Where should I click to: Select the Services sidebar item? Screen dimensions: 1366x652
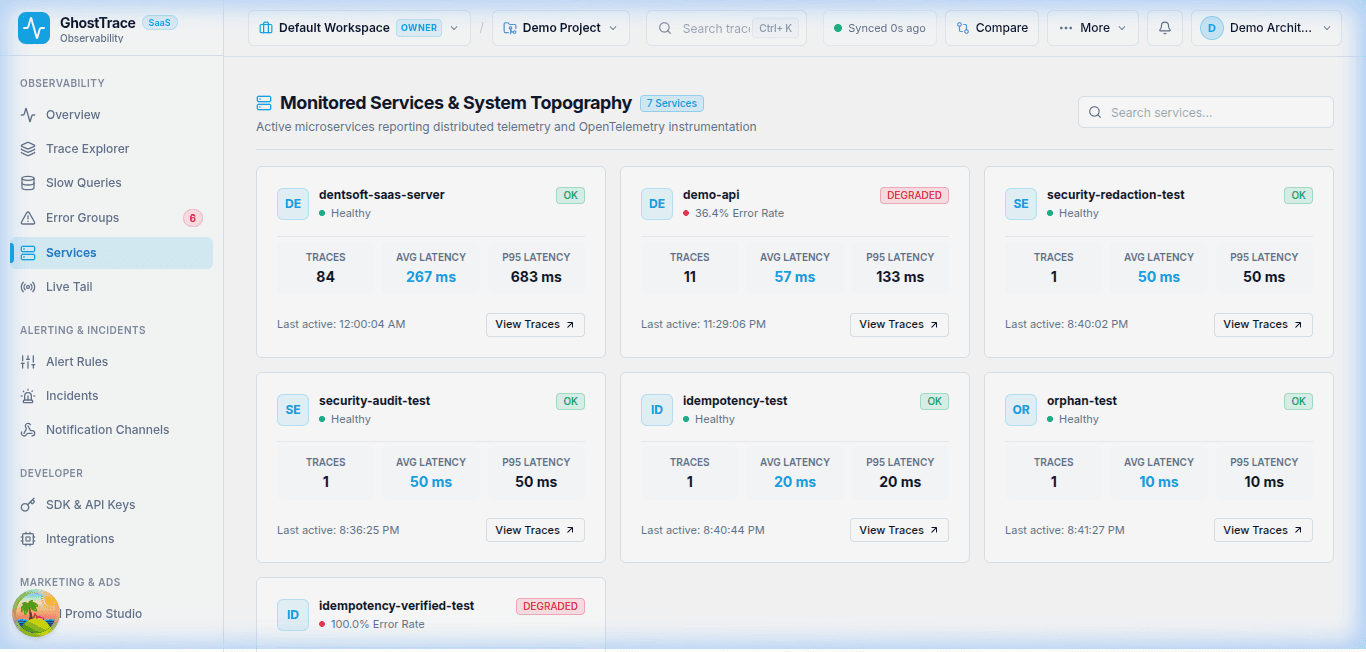tap(111, 253)
